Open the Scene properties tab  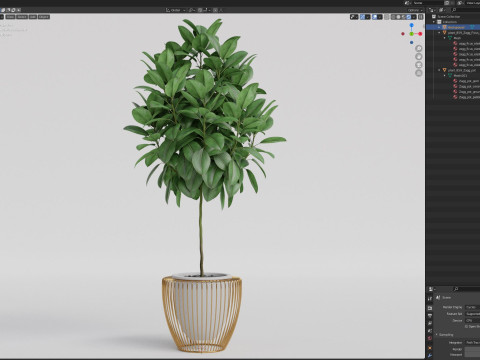click(430, 331)
